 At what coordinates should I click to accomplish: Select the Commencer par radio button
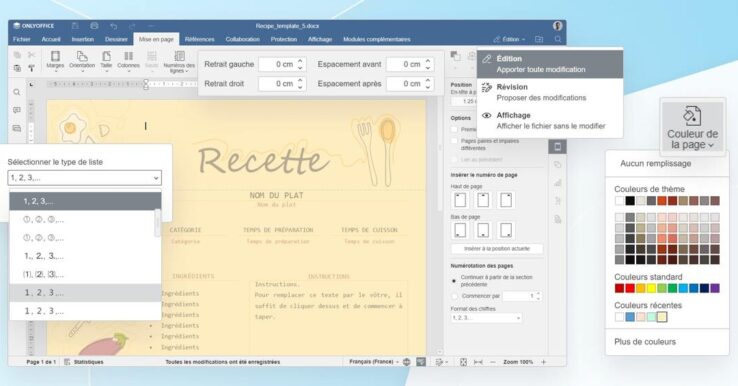tap(454, 296)
